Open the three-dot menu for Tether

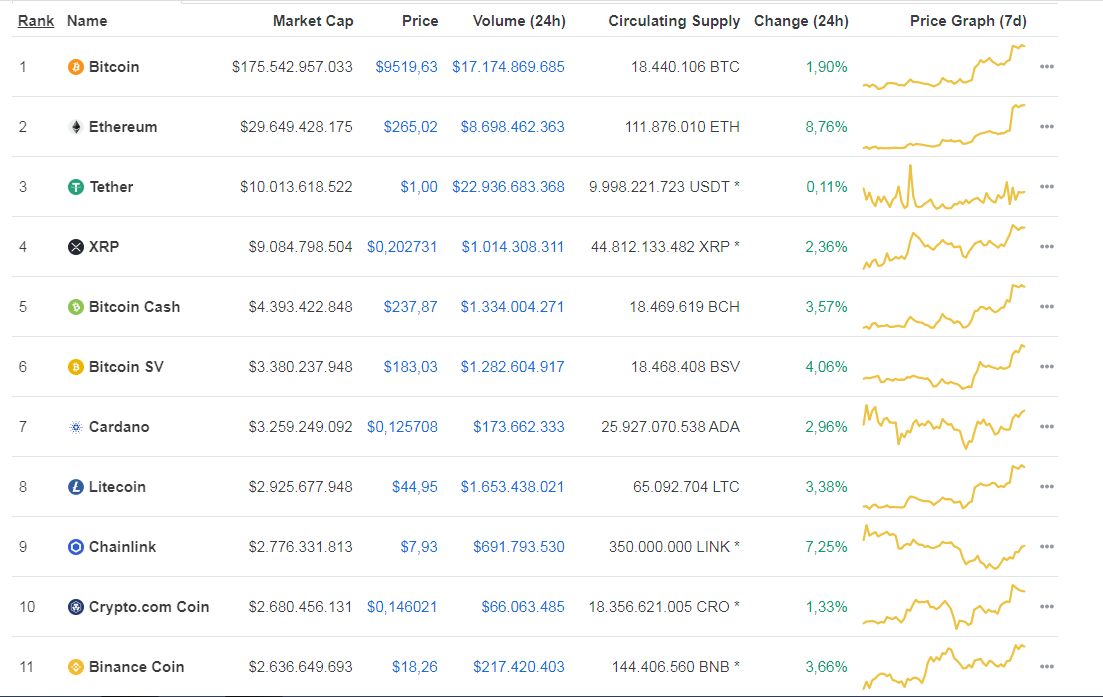pos(1047,187)
